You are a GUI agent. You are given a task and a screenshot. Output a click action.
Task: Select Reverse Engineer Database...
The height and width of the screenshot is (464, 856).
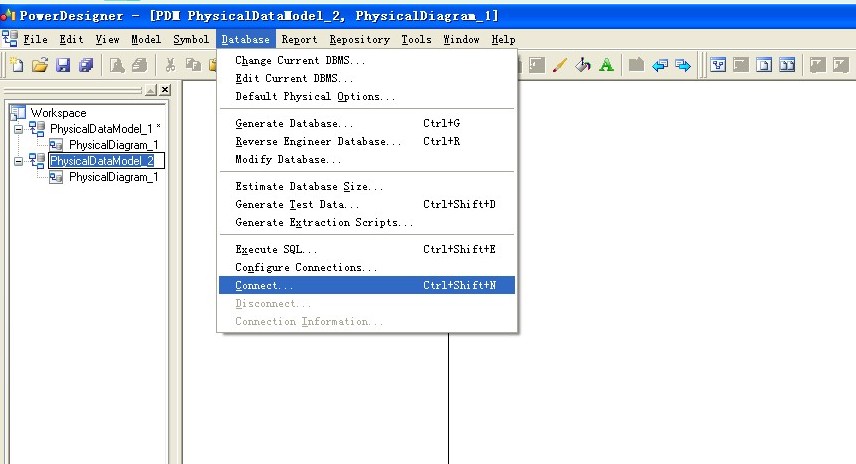tap(367, 141)
